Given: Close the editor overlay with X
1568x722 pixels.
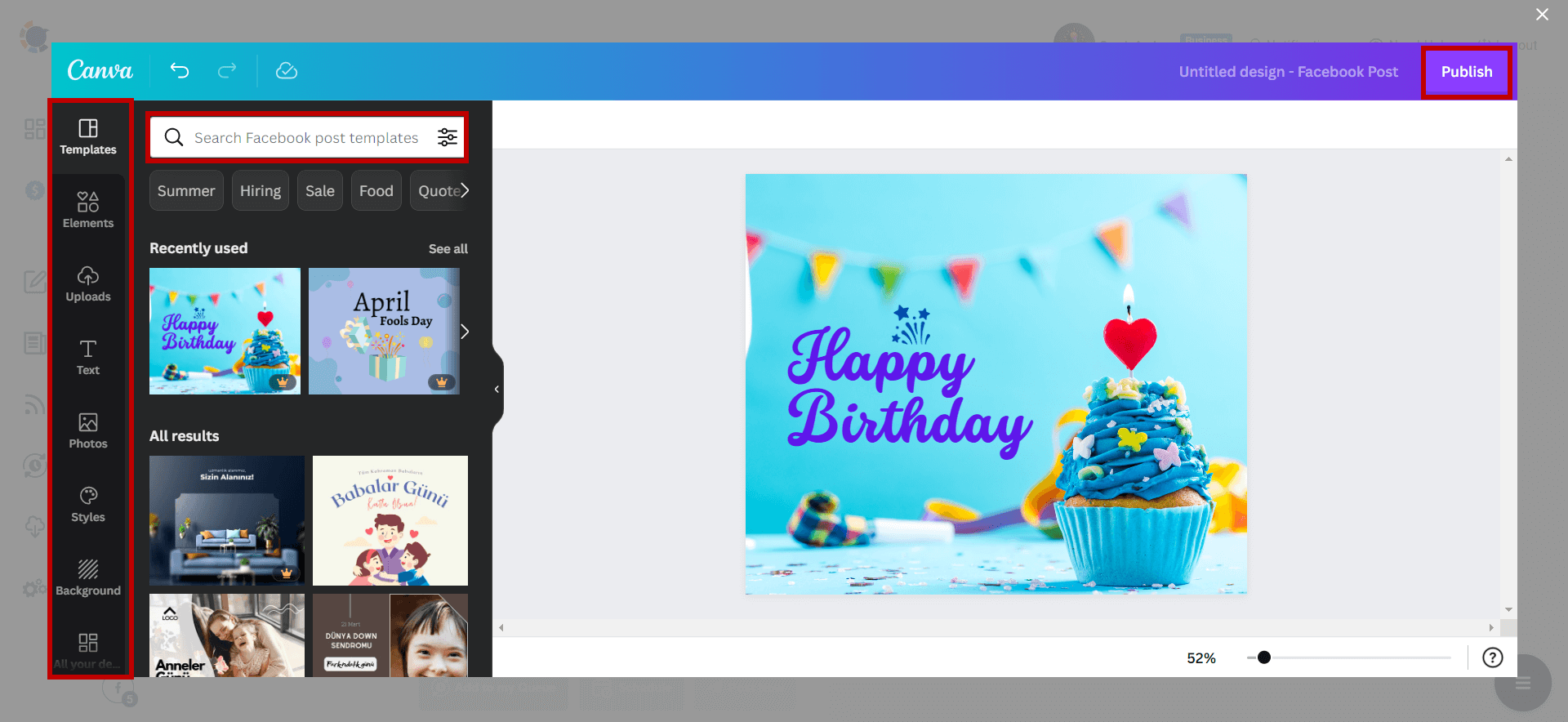Looking at the screenshot, I should pyautogui.click(x=1542, y=15).
